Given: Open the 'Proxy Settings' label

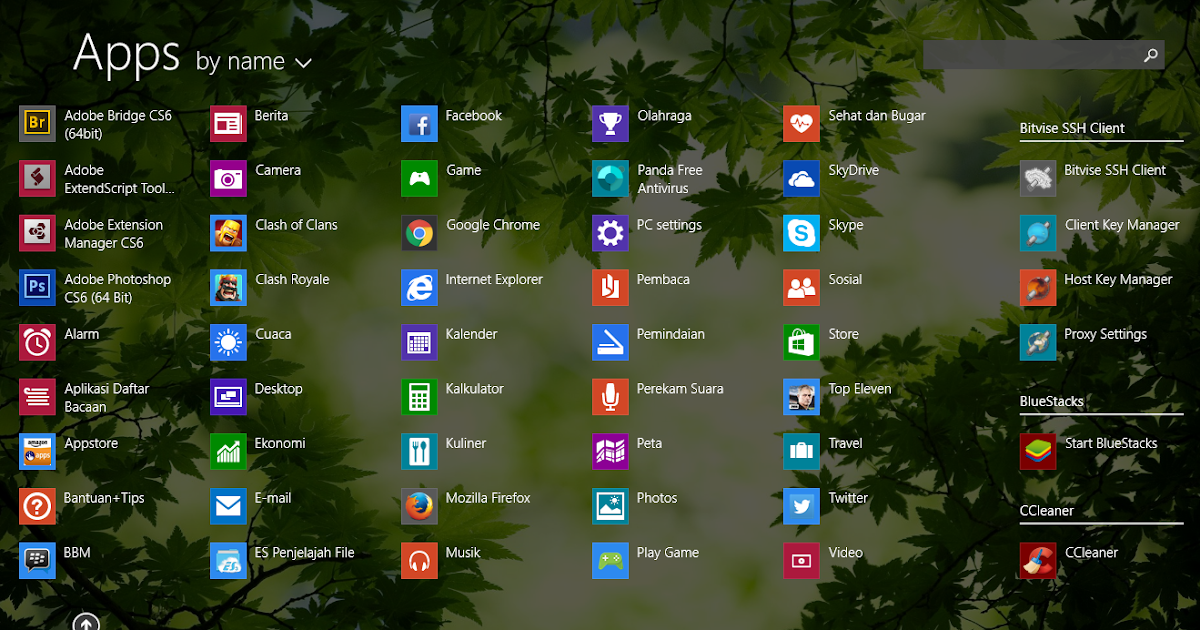Looking at the screenshot, I should coord(1105,334).
